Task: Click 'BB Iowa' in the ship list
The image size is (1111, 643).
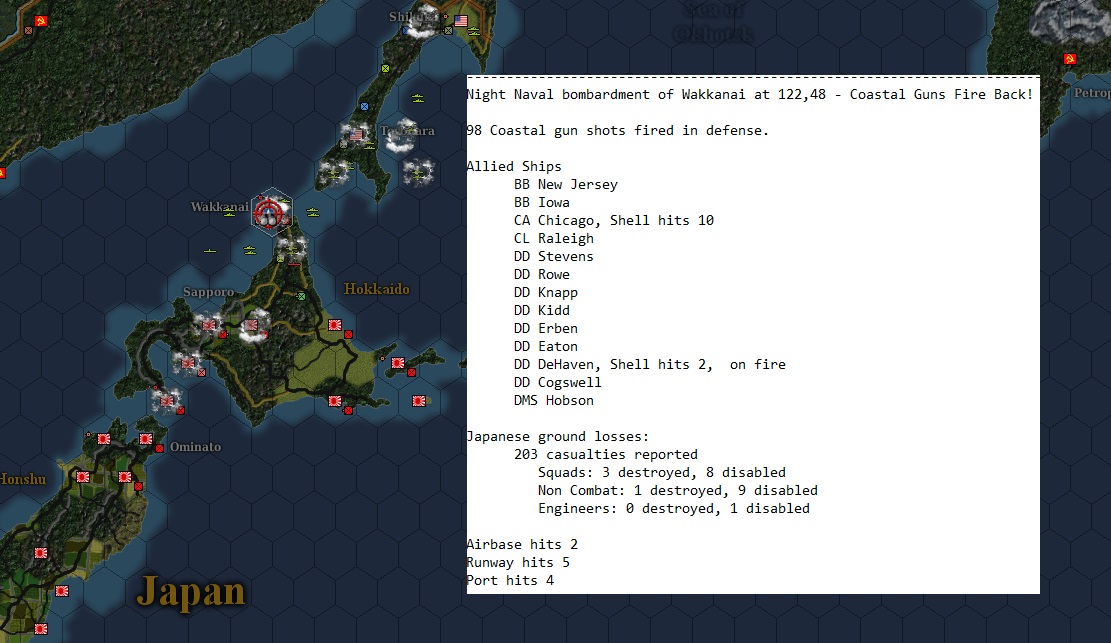Action: click(542, 203)
